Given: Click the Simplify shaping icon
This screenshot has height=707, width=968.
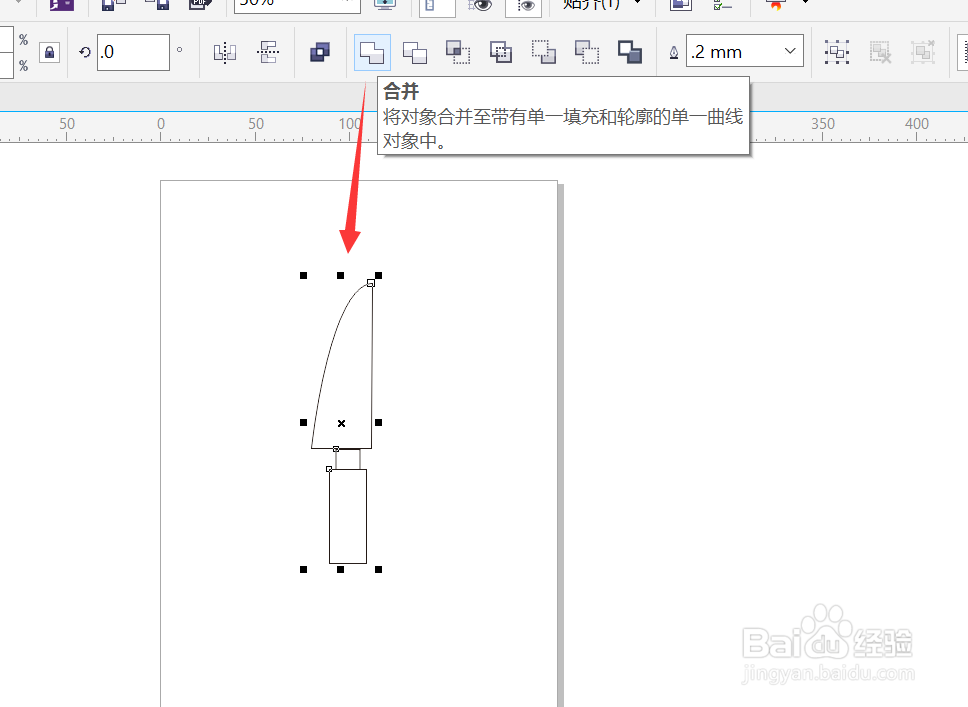Looking at the screenshot, I should click(x=501, y=52).
